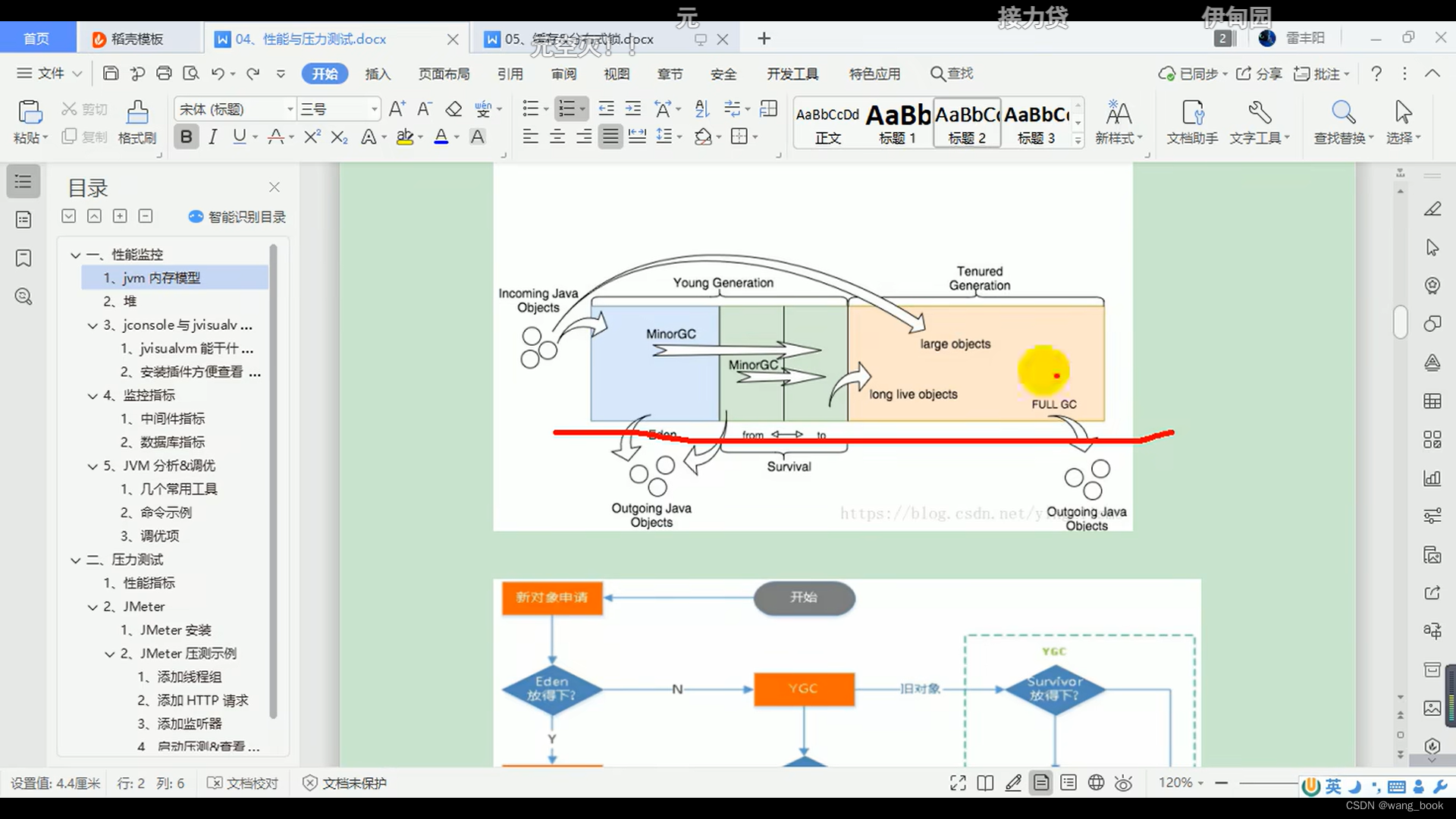Screen dimensions: 1456x819
Task: Click the Find and Replace (查找替换) magnifier
Action: coord(1343,112)
